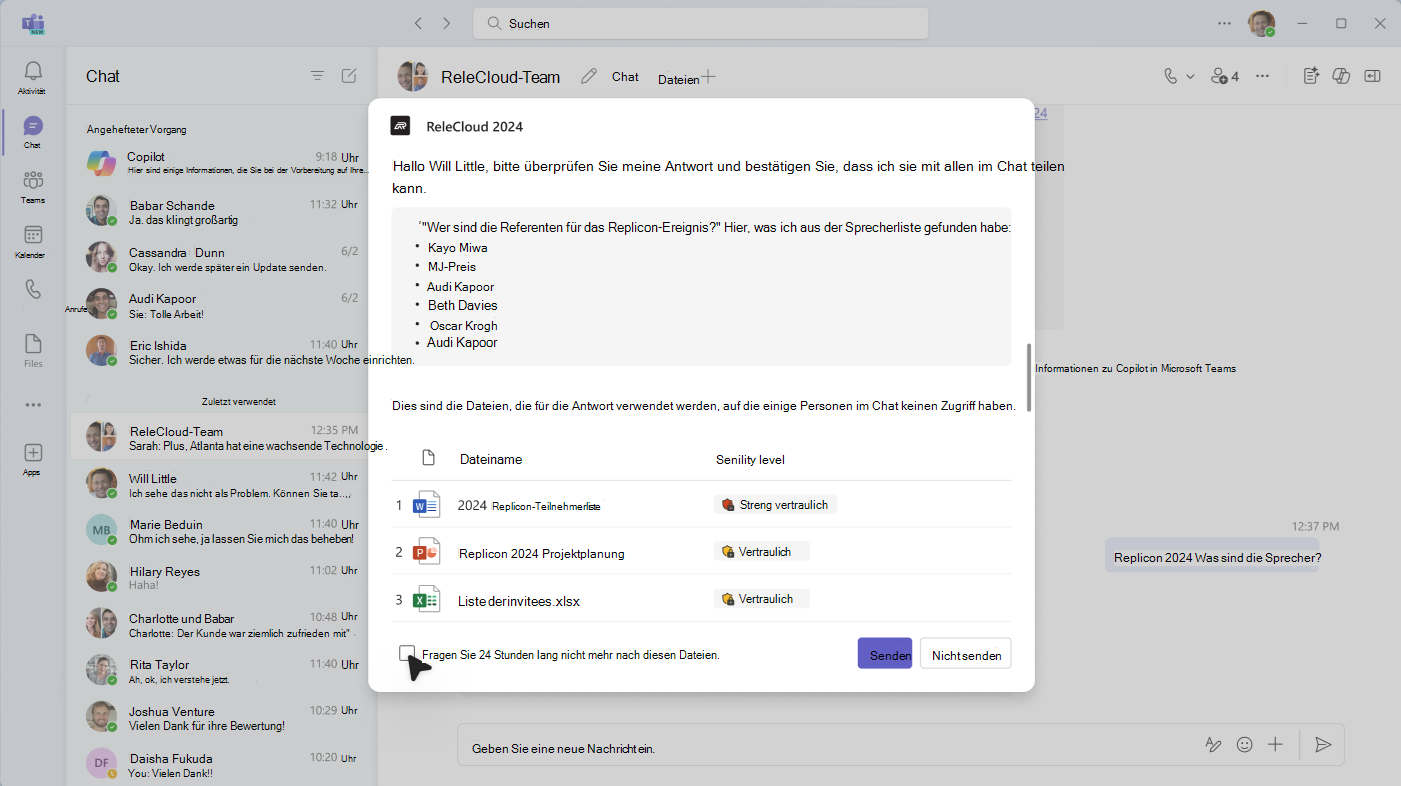Click the Dateiname column header

(491, 459)
